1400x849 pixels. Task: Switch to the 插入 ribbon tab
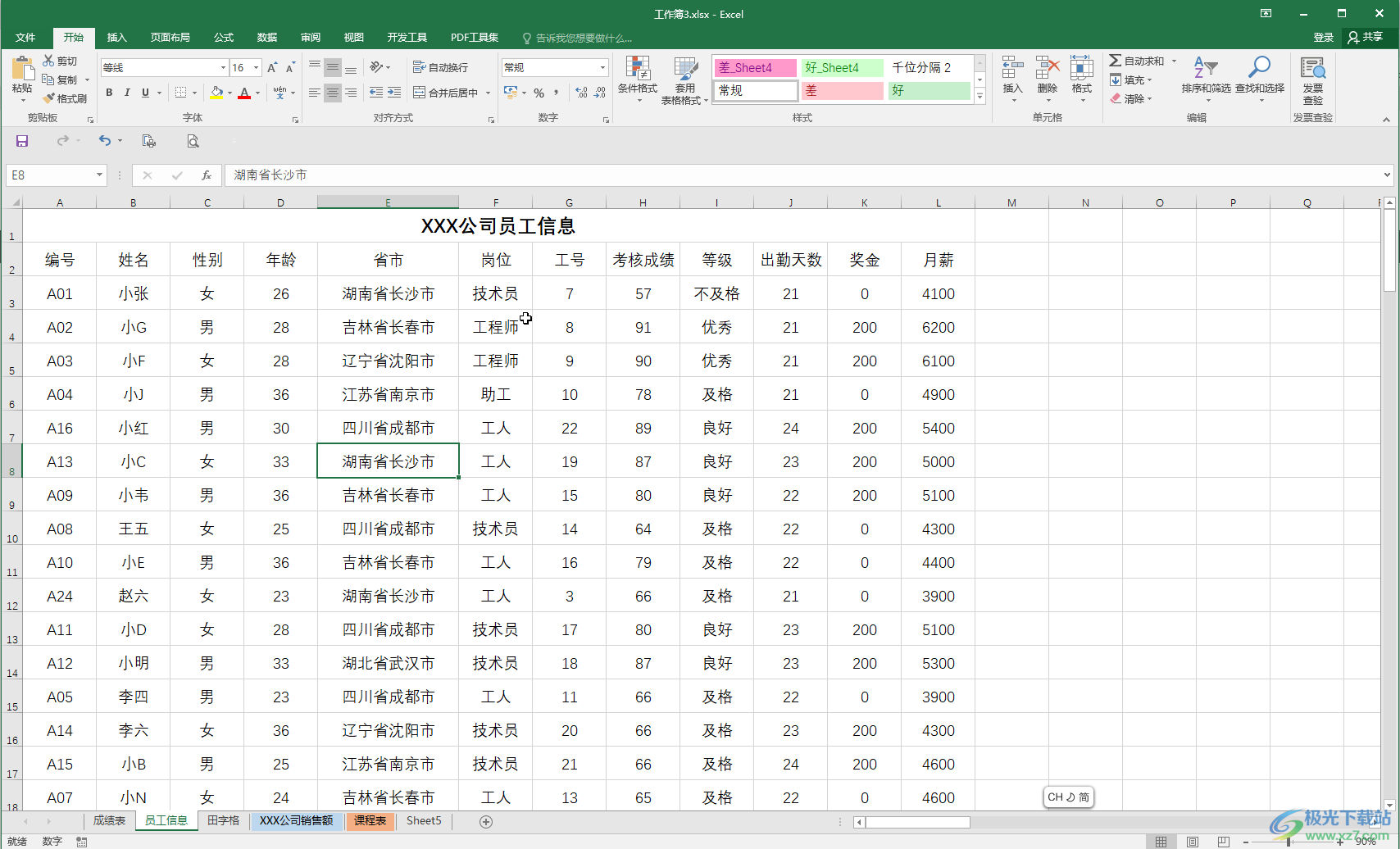tap(117, 38)
